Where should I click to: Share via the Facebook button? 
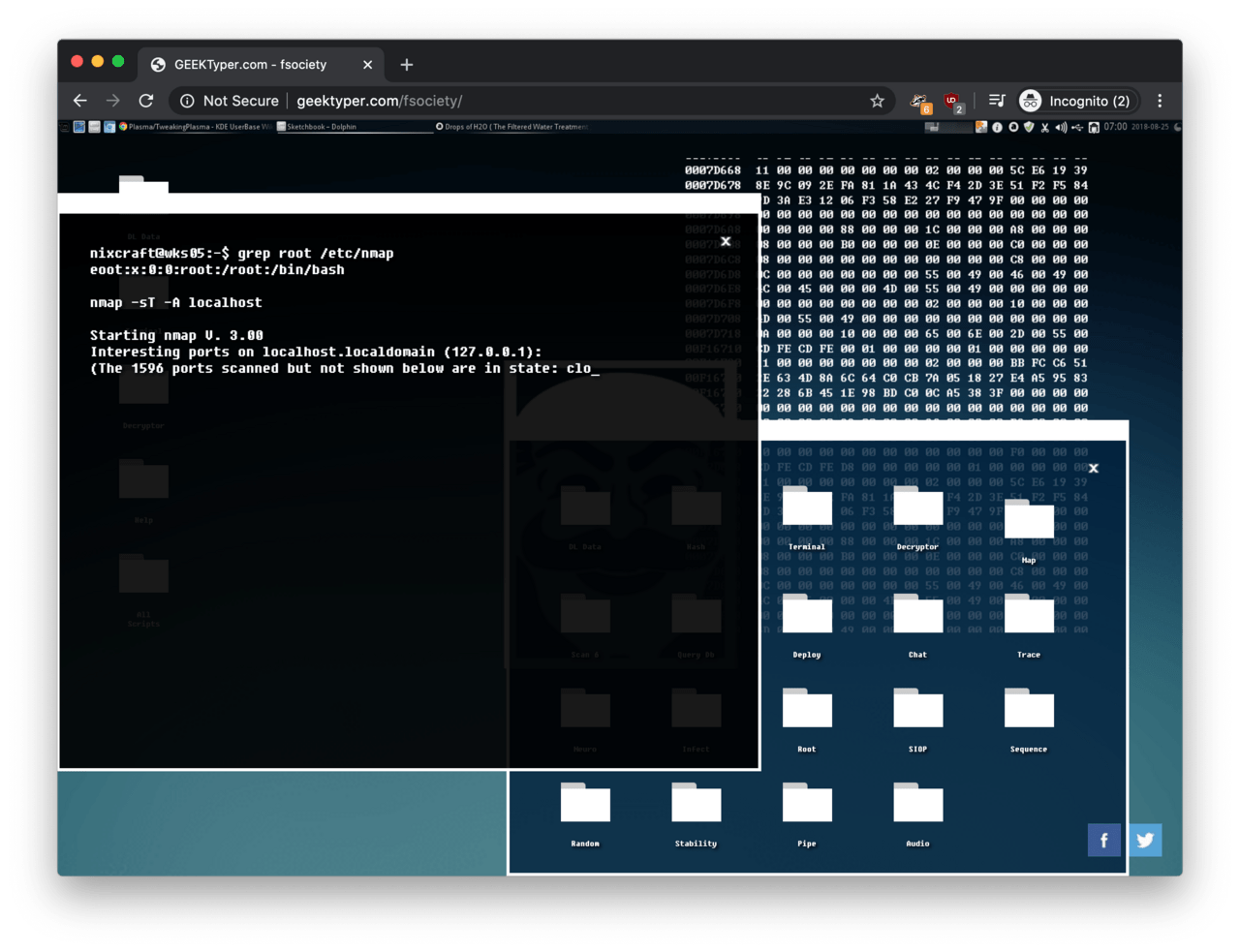click(1103, 840)
